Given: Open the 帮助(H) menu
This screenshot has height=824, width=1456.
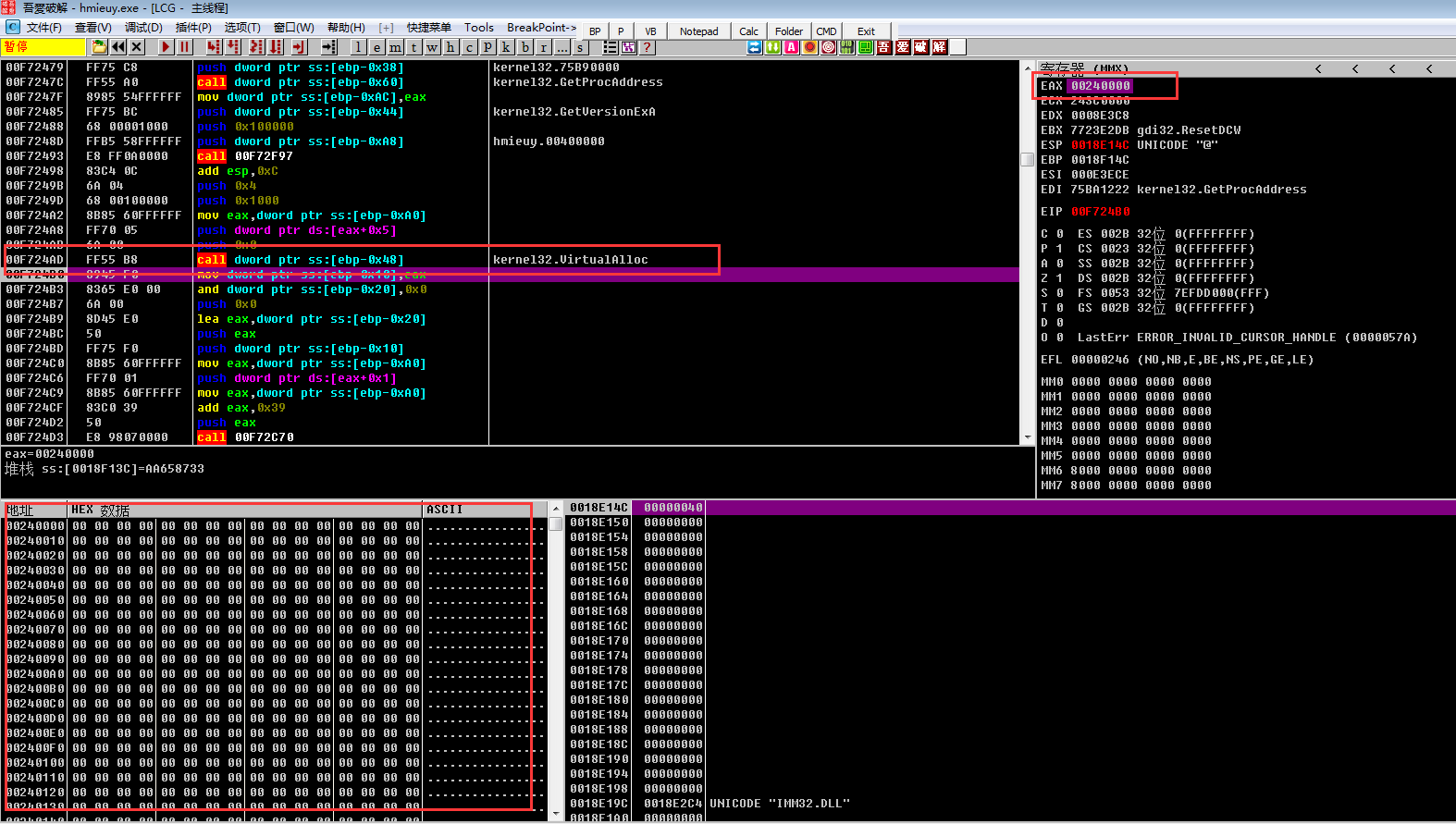Looking at the screenshot, I should coord(347,28).
